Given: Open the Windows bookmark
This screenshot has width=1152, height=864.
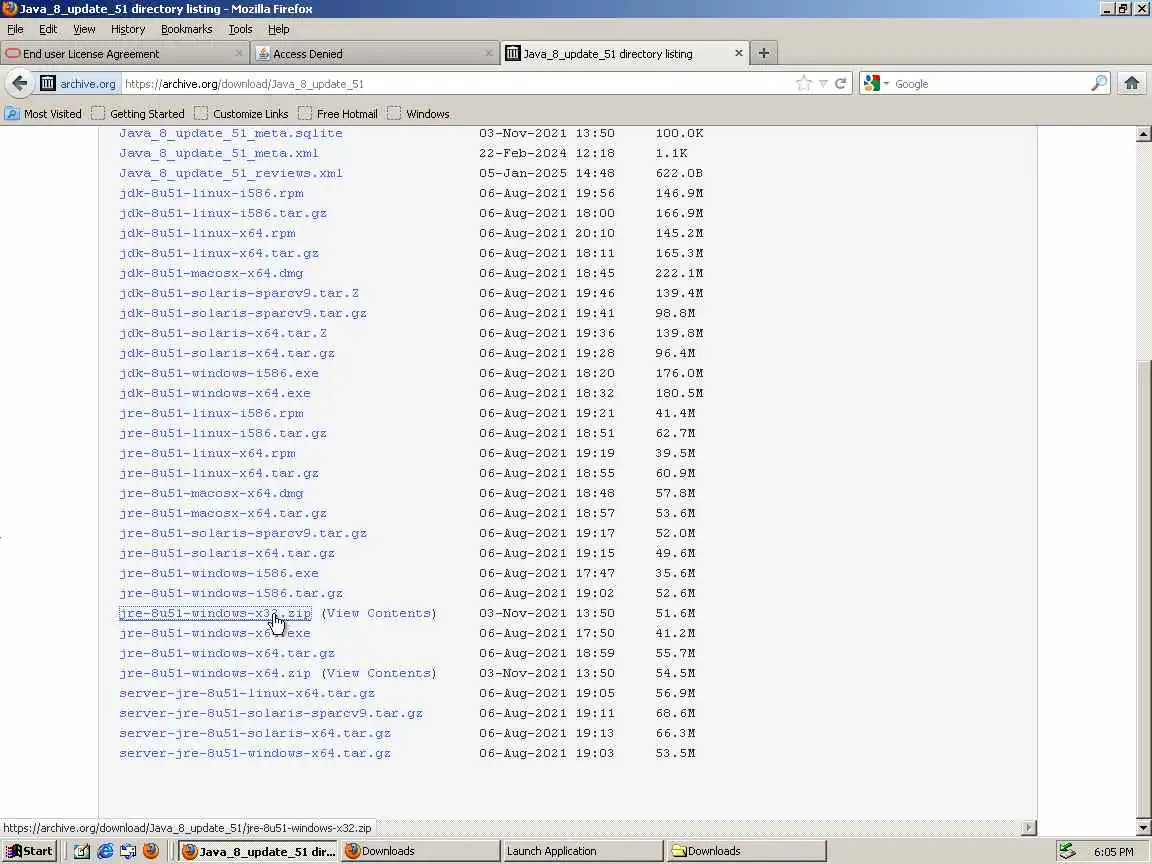Looking at the screenshot, I should click(x=419, y=114).
